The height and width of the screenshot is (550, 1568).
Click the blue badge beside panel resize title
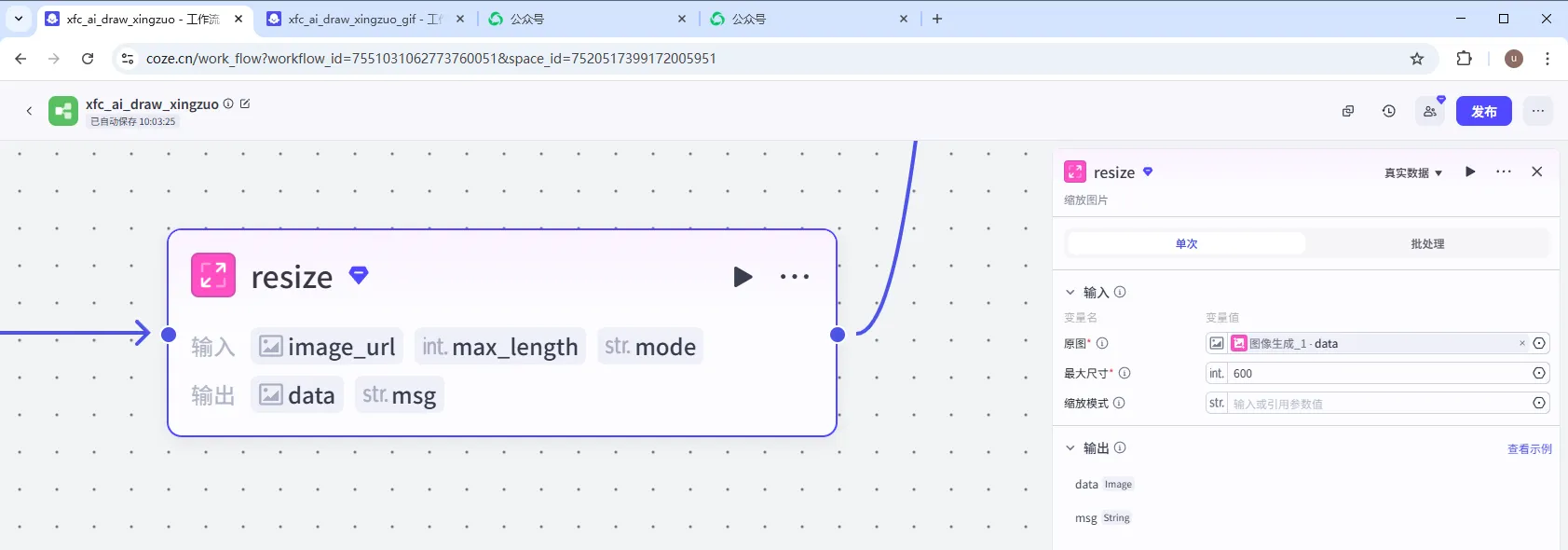pyautogui.click(x=1148, y=172)
